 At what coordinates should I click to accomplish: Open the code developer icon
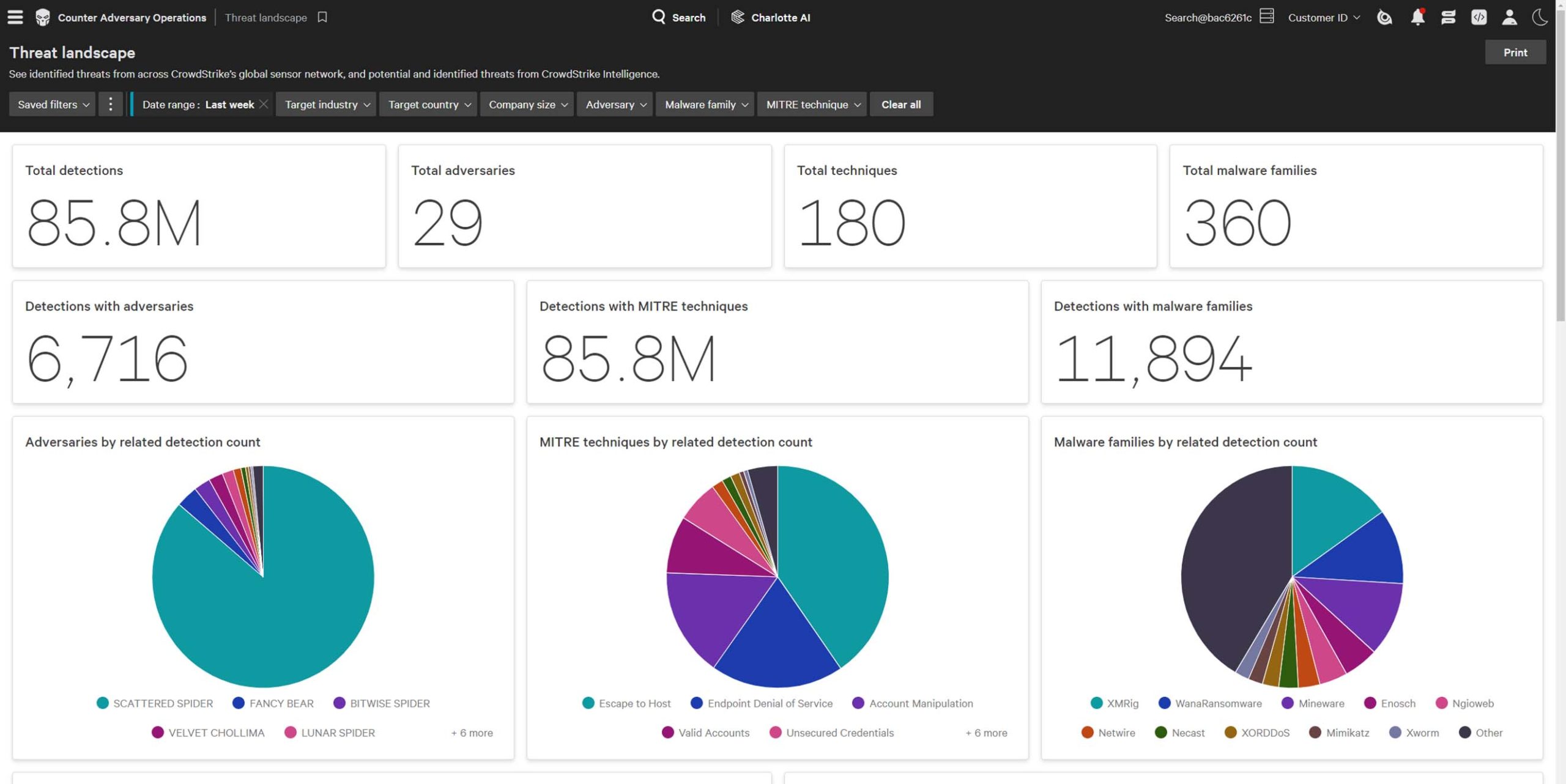[x=1479, y=17]
